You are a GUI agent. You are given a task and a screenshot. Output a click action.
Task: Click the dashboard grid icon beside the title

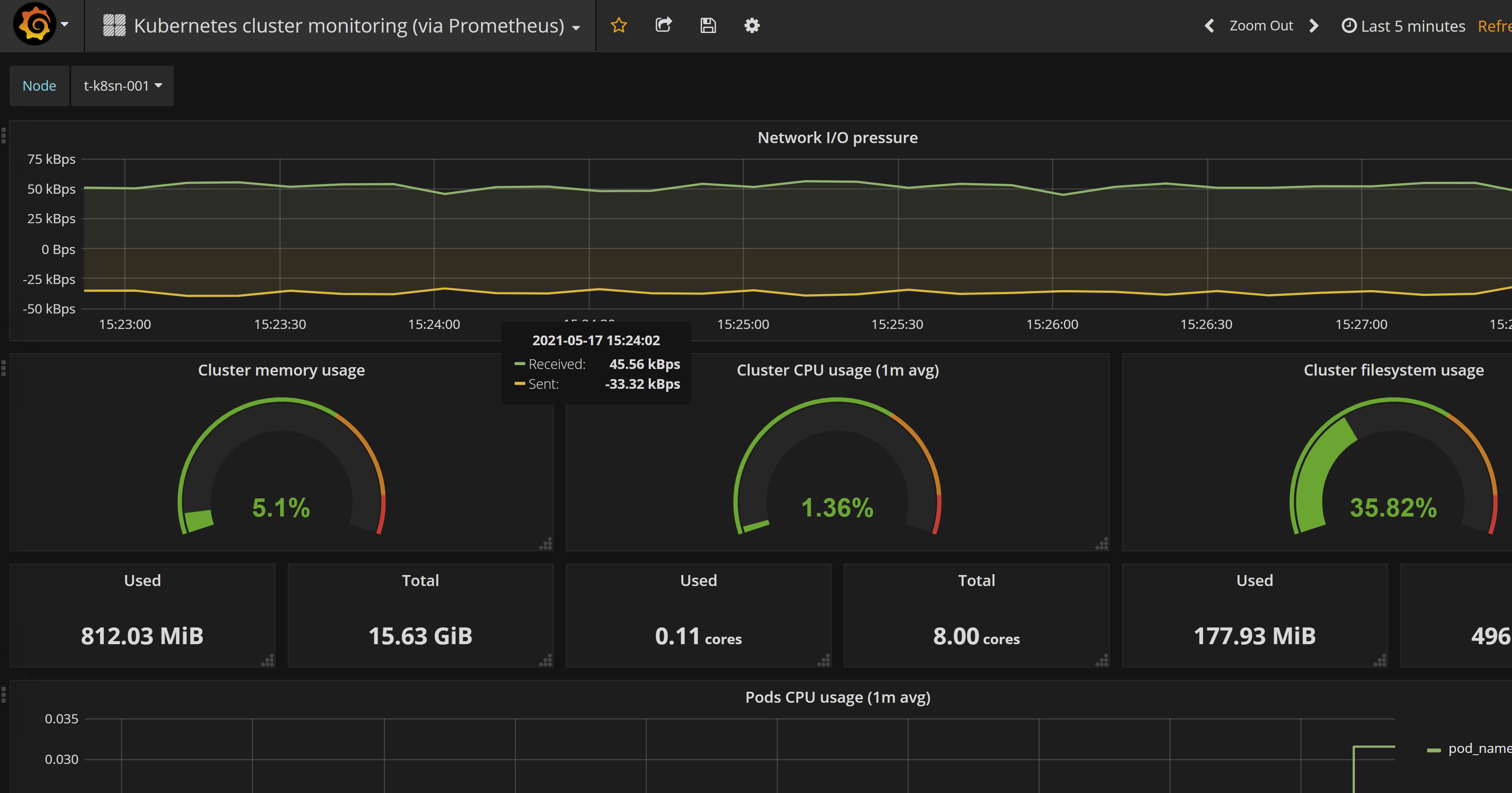114,26
